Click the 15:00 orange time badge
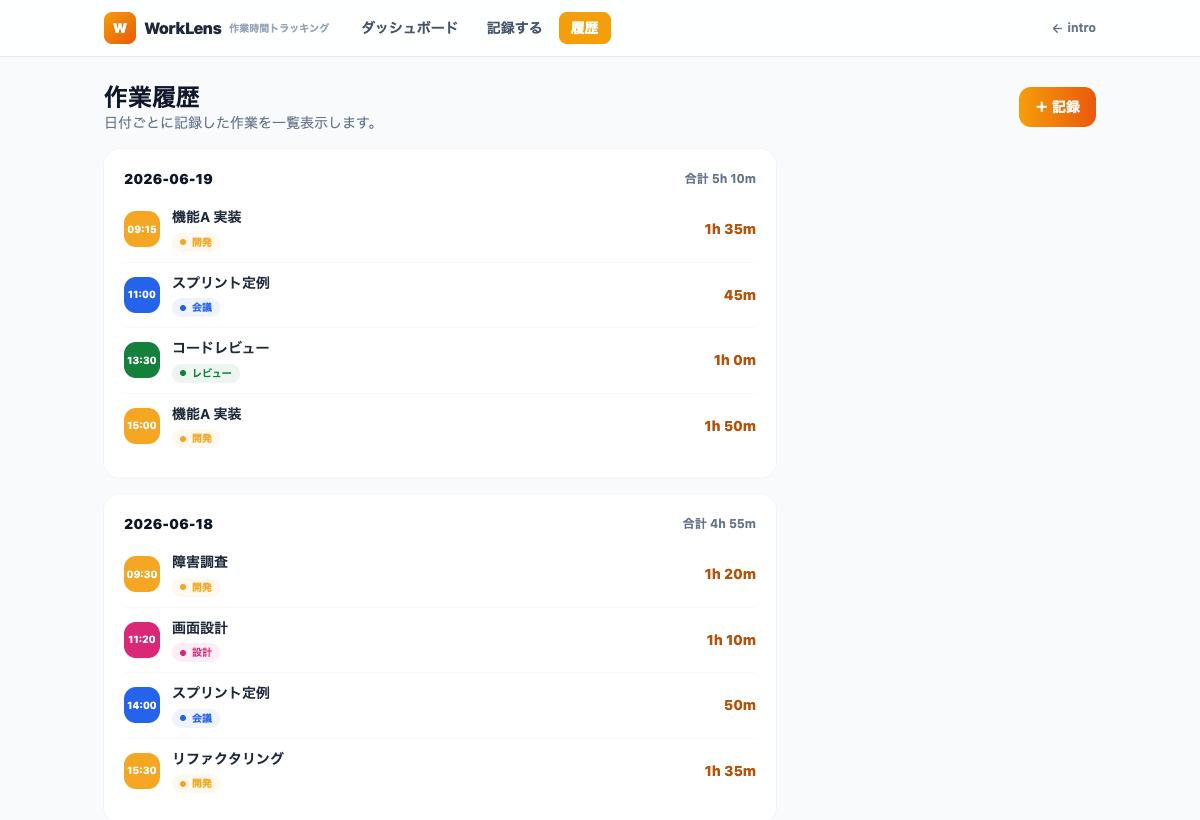This screenshot has width=1200, height=820. tap(142, 426)
